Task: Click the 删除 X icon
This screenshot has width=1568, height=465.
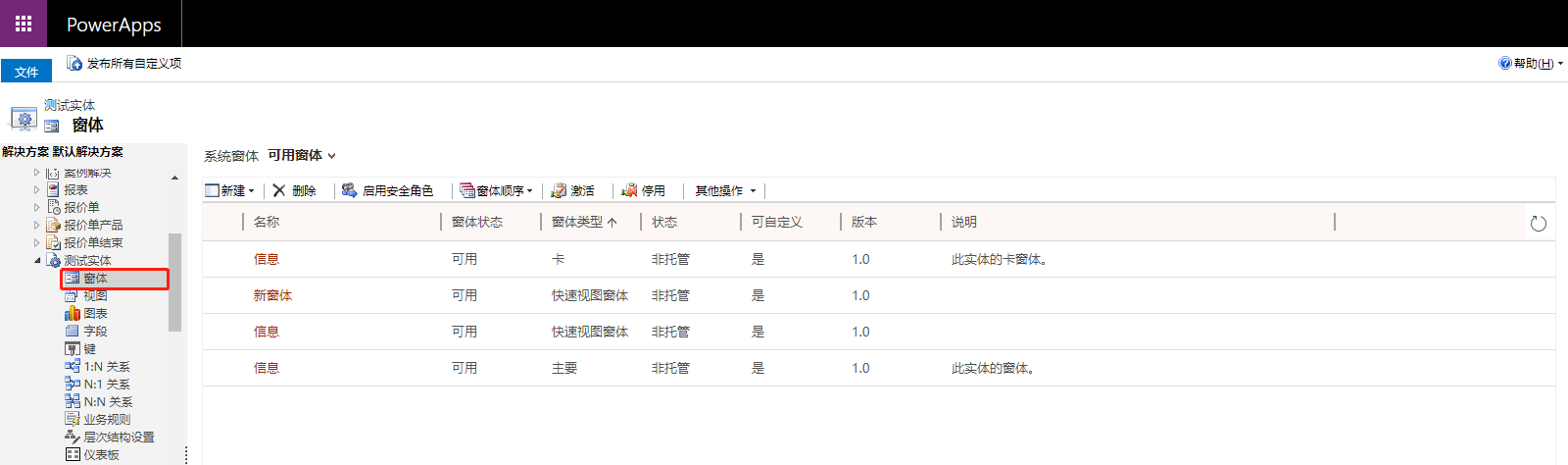Action: pos(279,190)
